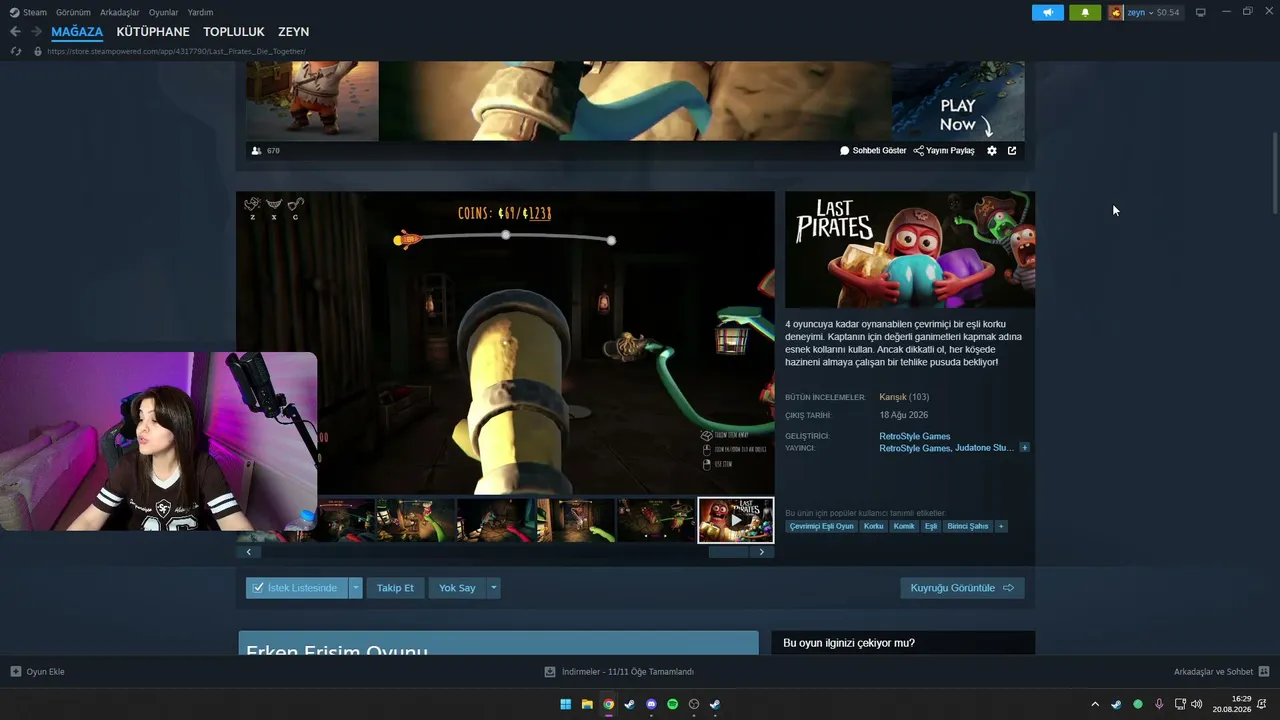Open the downloads icon beside İndirmeler
1280x720 pixels.
pos(550,672)
